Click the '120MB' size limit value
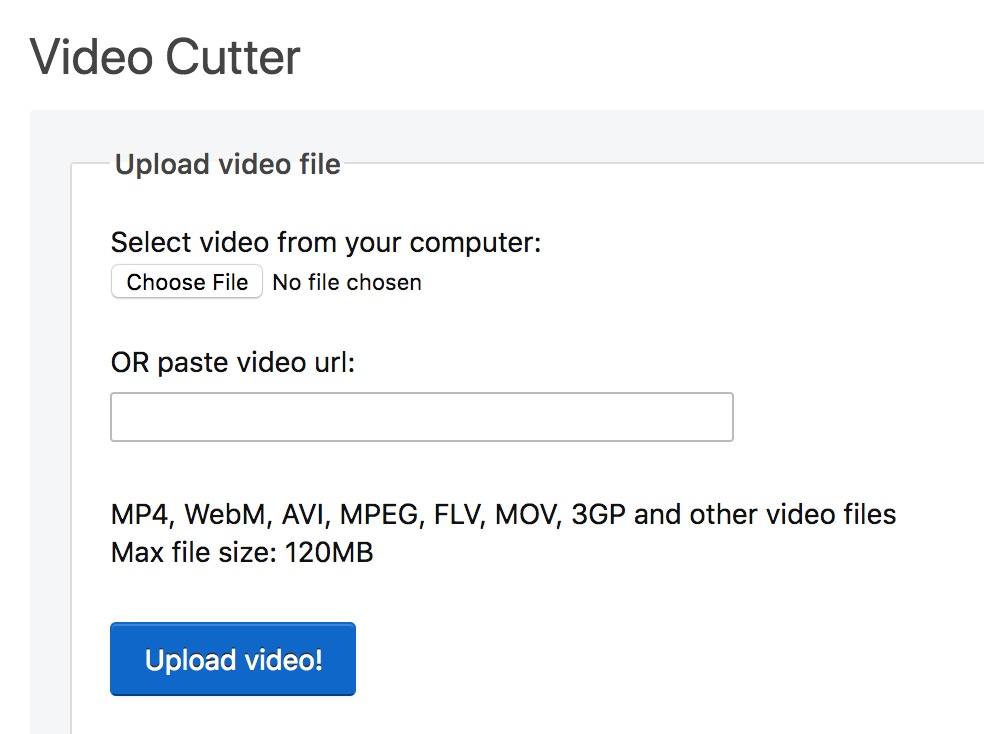Viewport: 984px width, 734px height. [329, 553]
